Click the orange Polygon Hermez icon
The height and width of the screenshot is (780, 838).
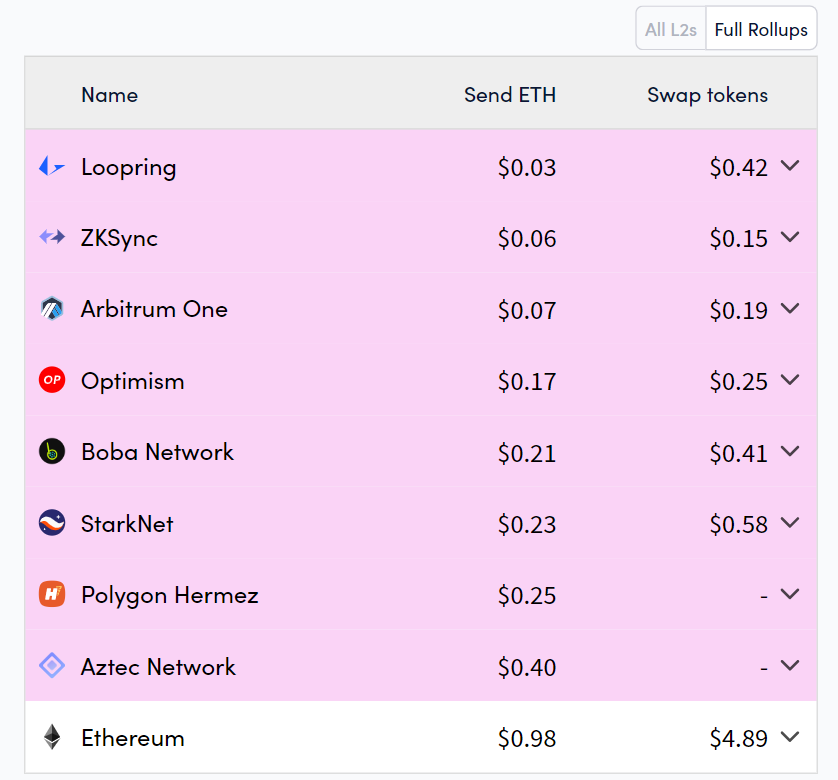click(52, 595)
